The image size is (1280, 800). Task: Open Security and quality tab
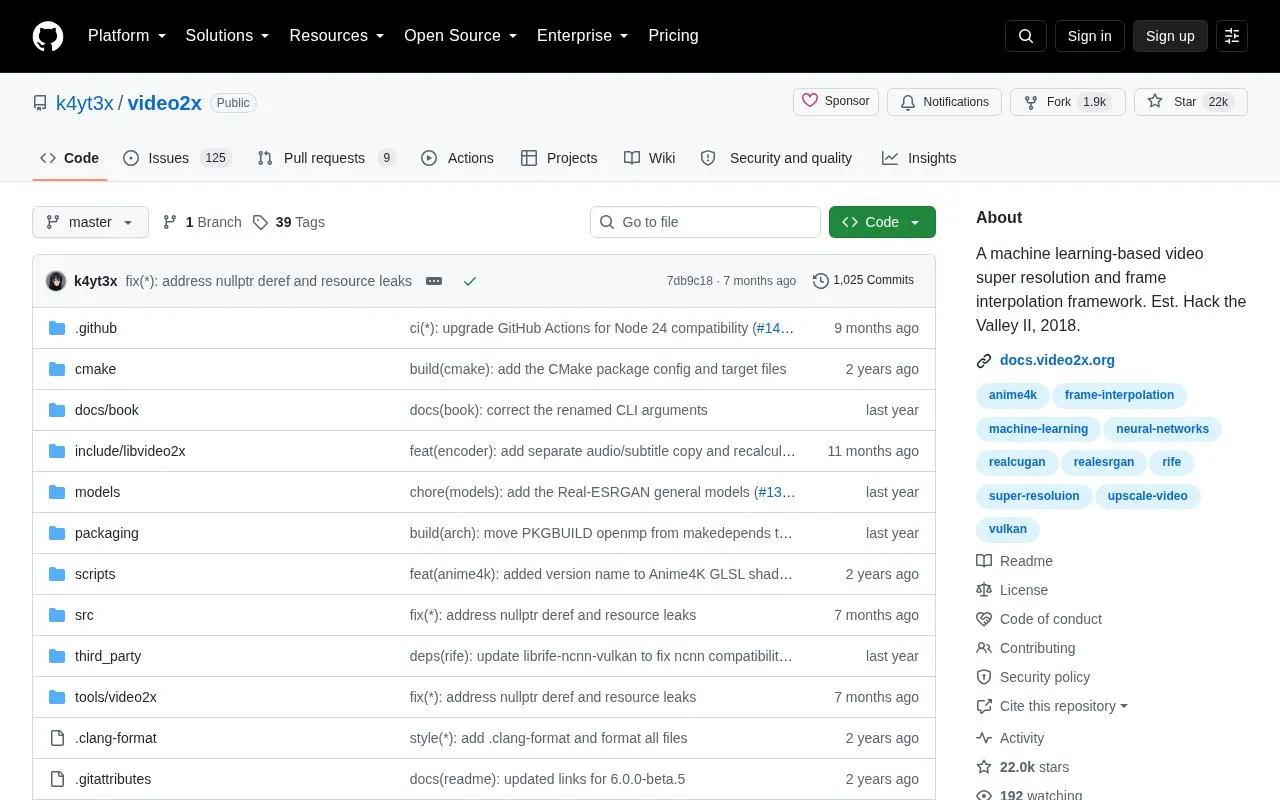pos(776,158)
